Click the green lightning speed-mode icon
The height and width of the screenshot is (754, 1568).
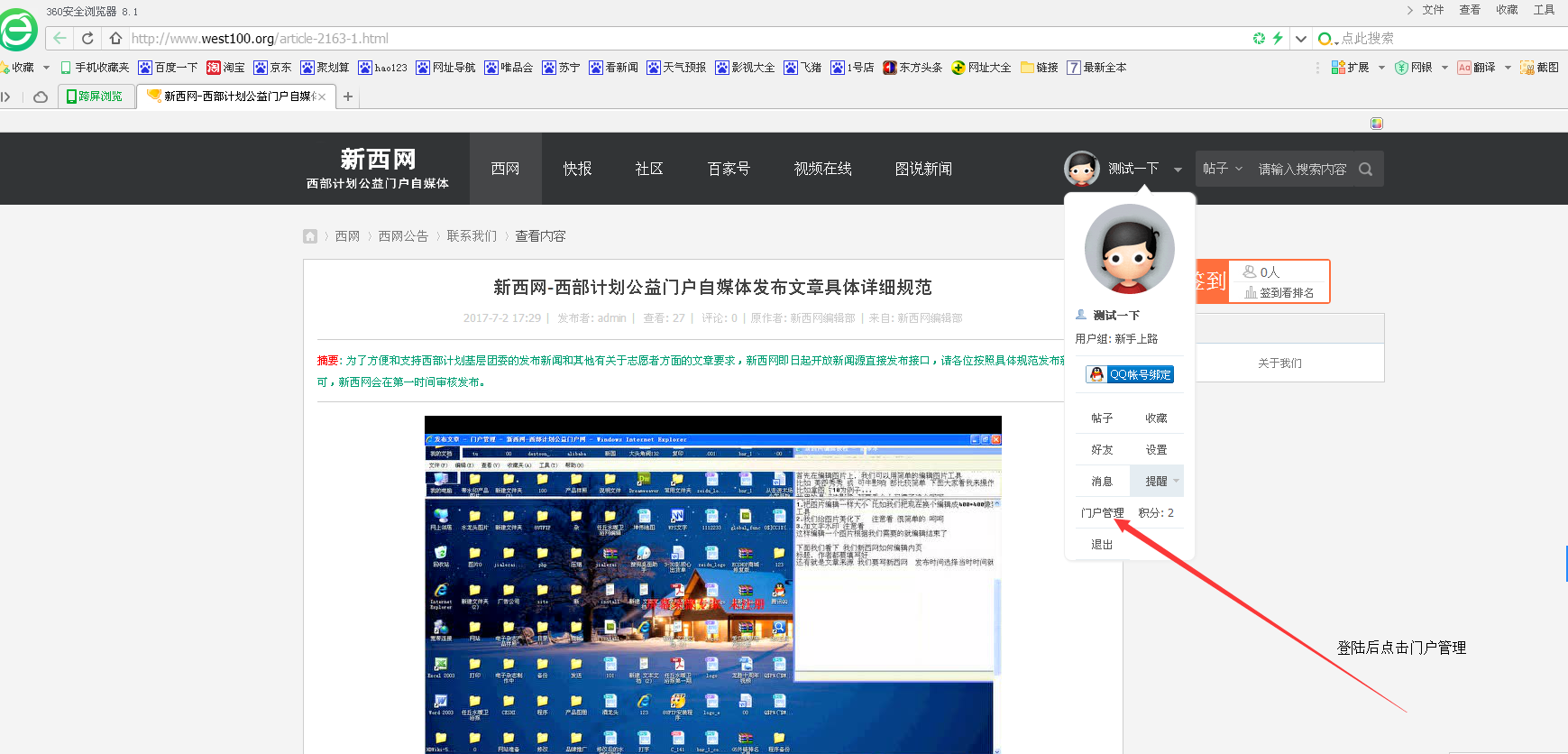click(x=1278, y=38)
